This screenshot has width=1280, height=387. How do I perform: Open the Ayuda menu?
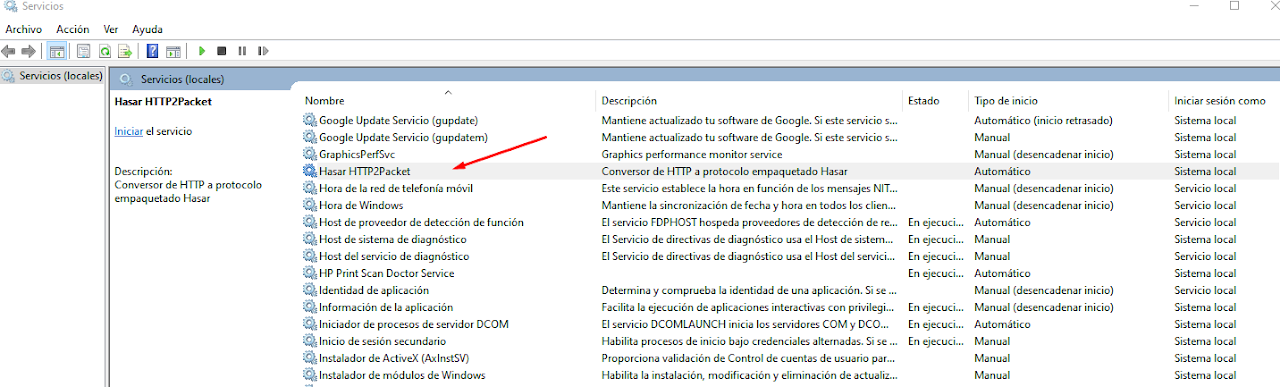pos(147,29)
